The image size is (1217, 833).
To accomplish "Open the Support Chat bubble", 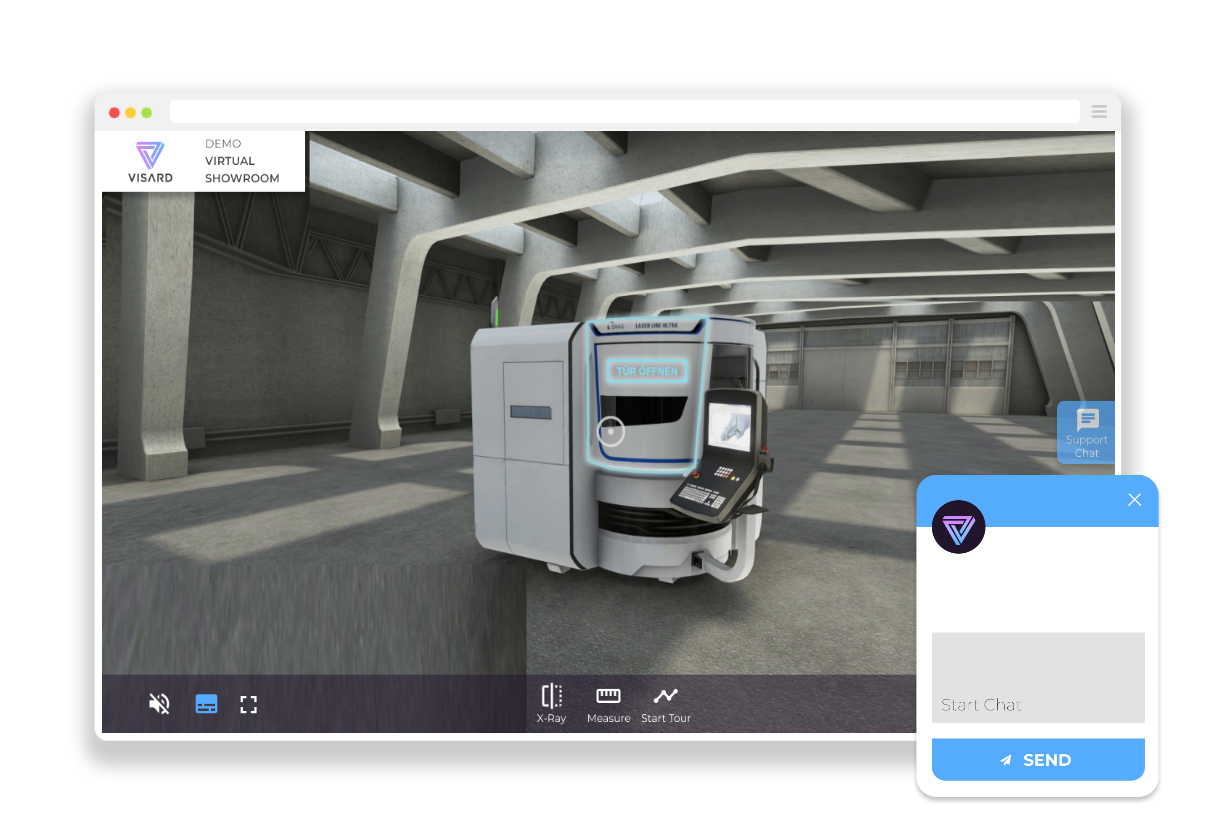I will tap(1087, 433).
